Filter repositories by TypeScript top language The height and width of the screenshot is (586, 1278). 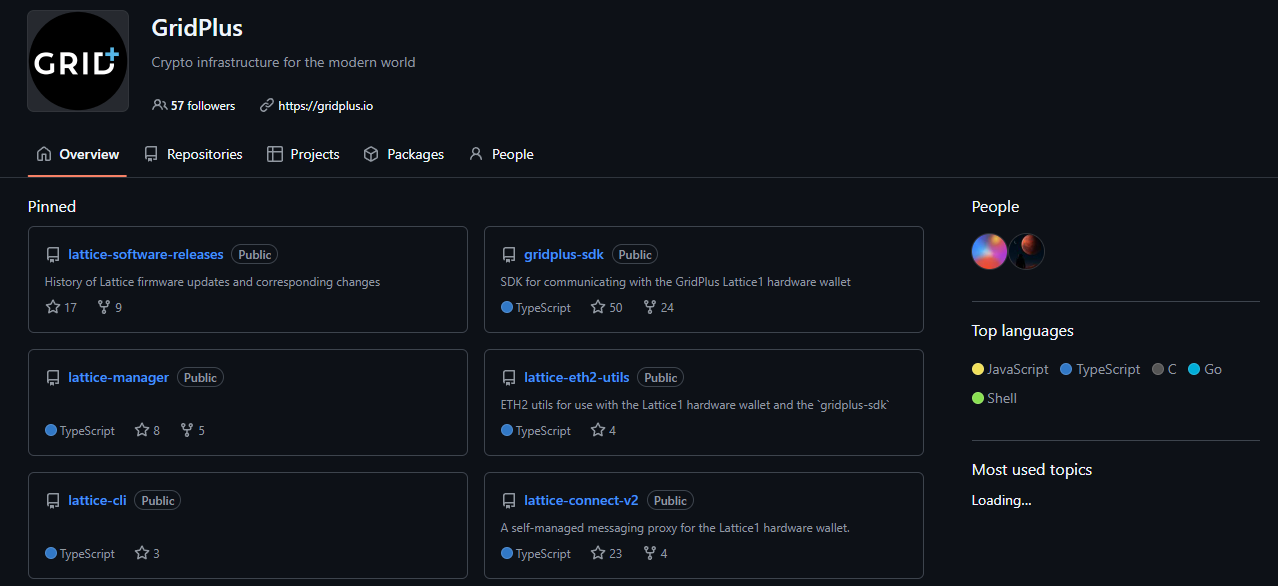pyautogui.click(x=1100, y=369)
